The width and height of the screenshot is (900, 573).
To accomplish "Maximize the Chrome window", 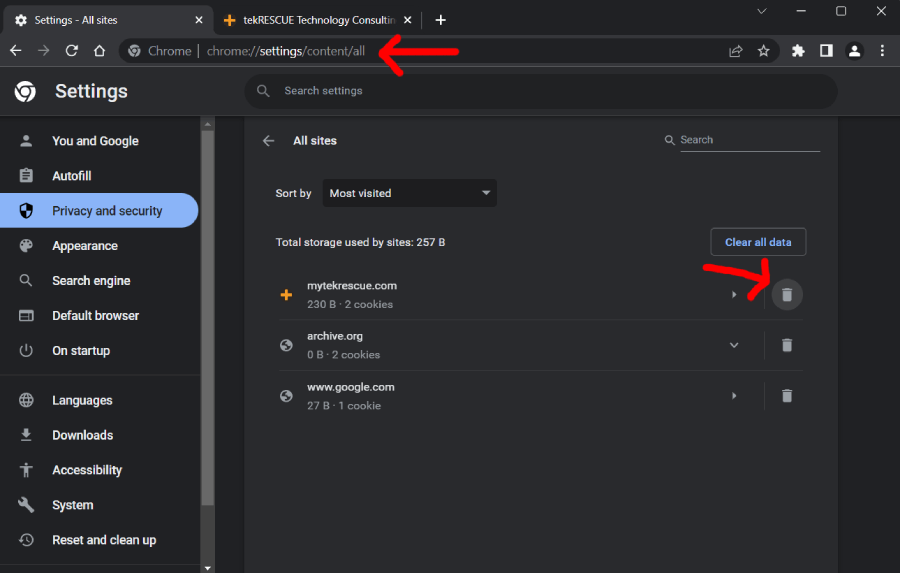I will 841,11.
